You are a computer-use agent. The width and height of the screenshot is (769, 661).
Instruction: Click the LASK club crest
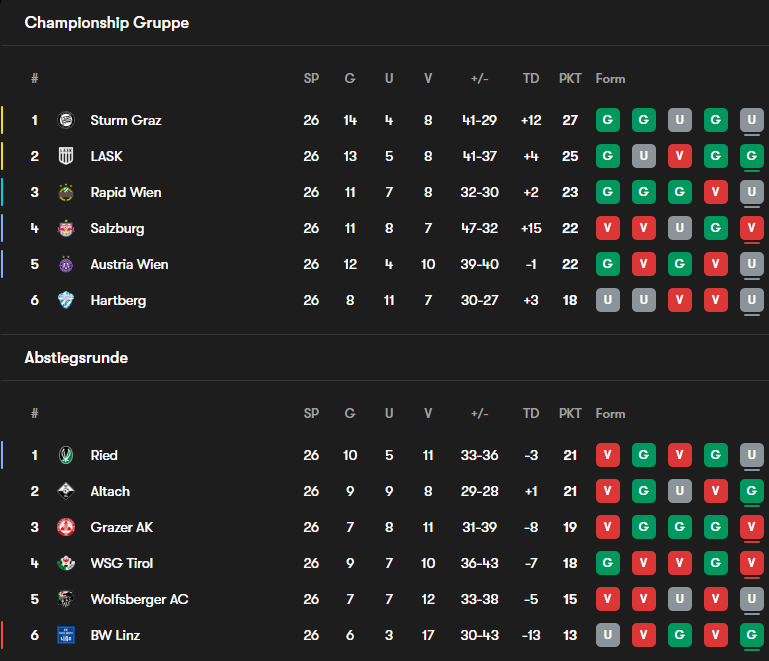tap(66, 156)
